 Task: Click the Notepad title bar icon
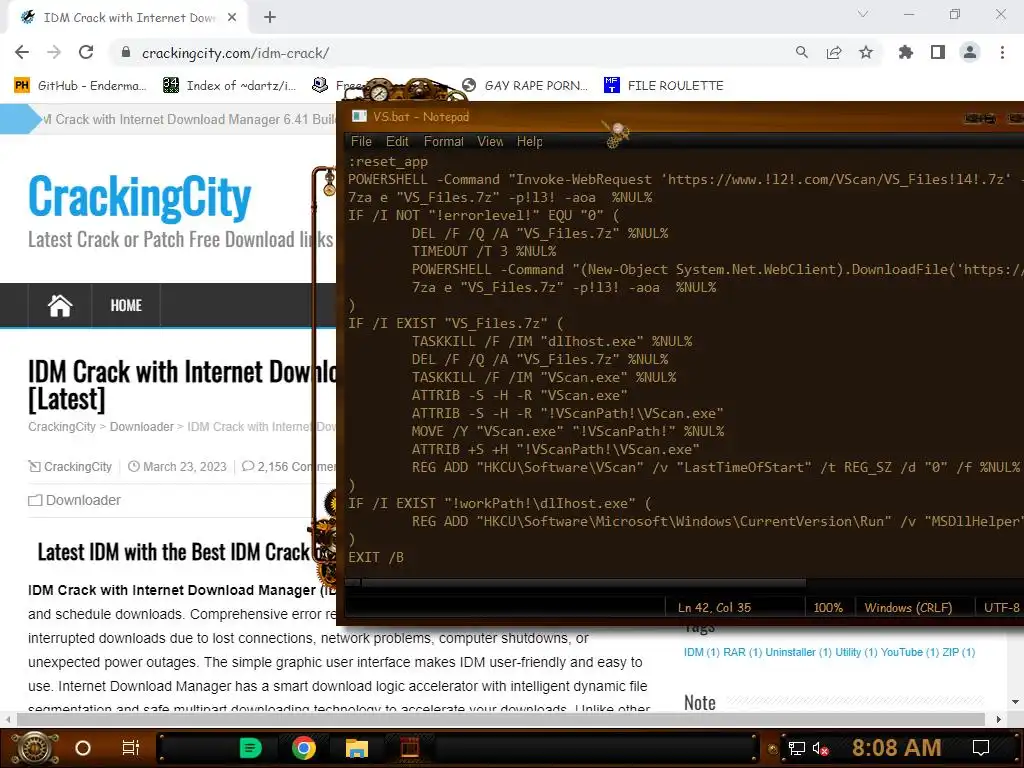(x=359, y=116)
